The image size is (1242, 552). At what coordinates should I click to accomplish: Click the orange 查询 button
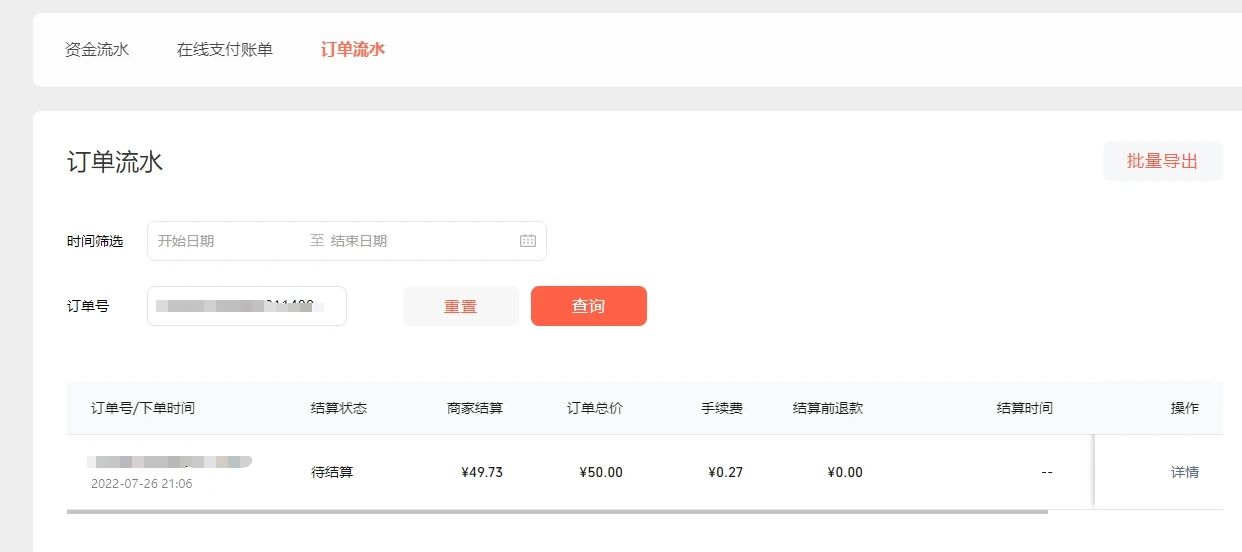589,306
